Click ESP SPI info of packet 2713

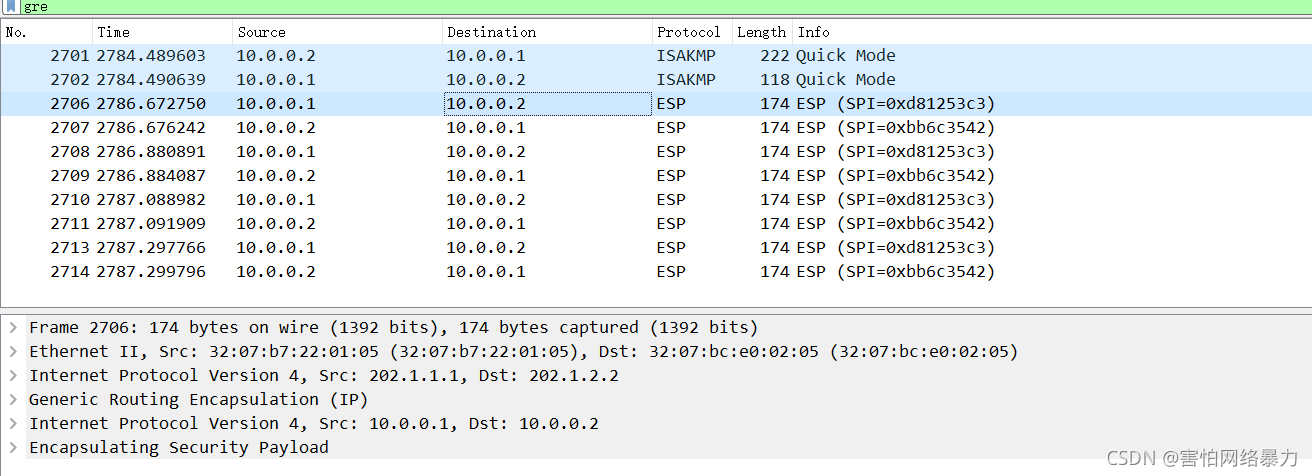(x=895, y=248)
